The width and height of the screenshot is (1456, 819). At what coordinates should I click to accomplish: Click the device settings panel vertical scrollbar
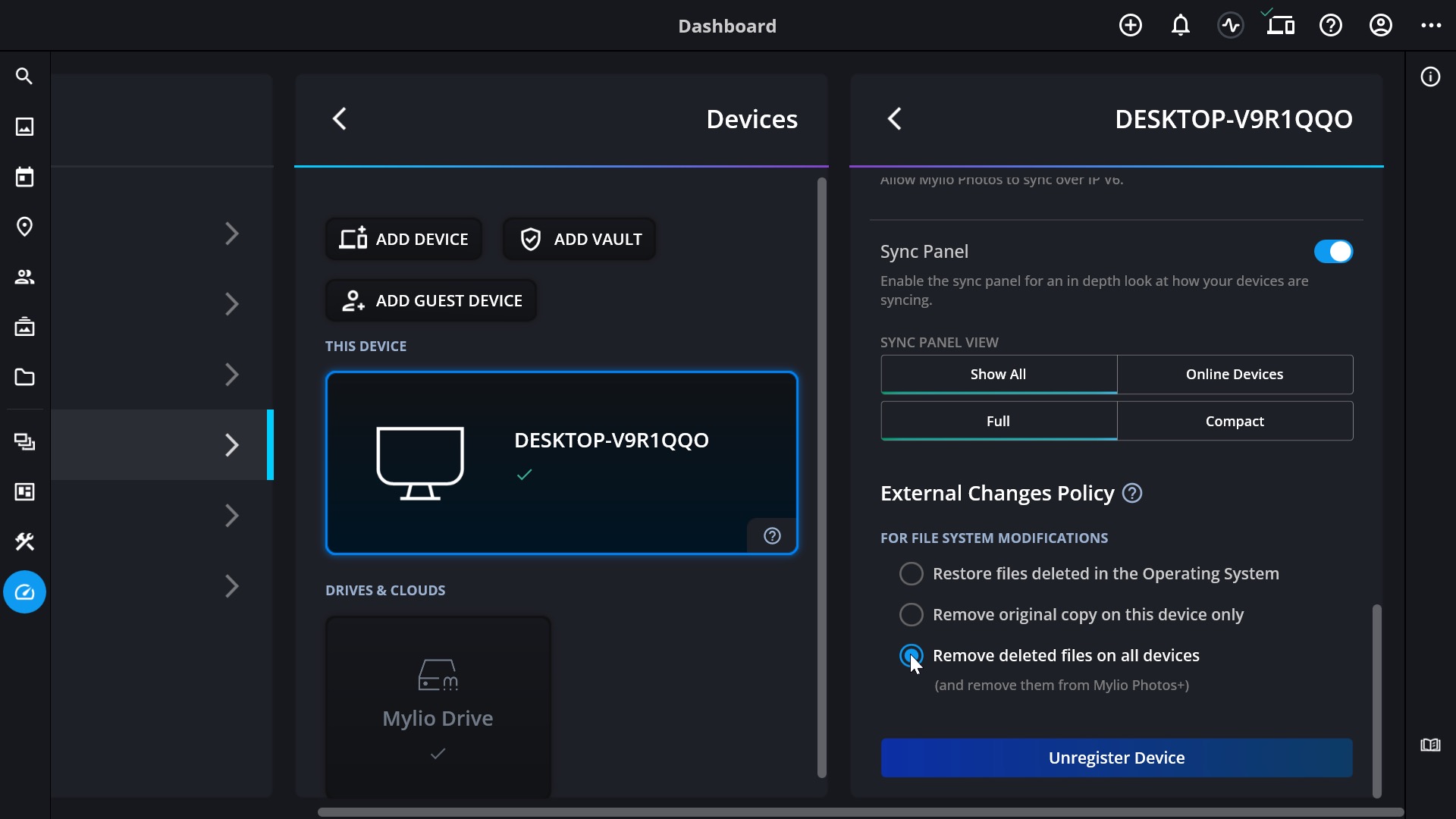(x=1376, y=701)
